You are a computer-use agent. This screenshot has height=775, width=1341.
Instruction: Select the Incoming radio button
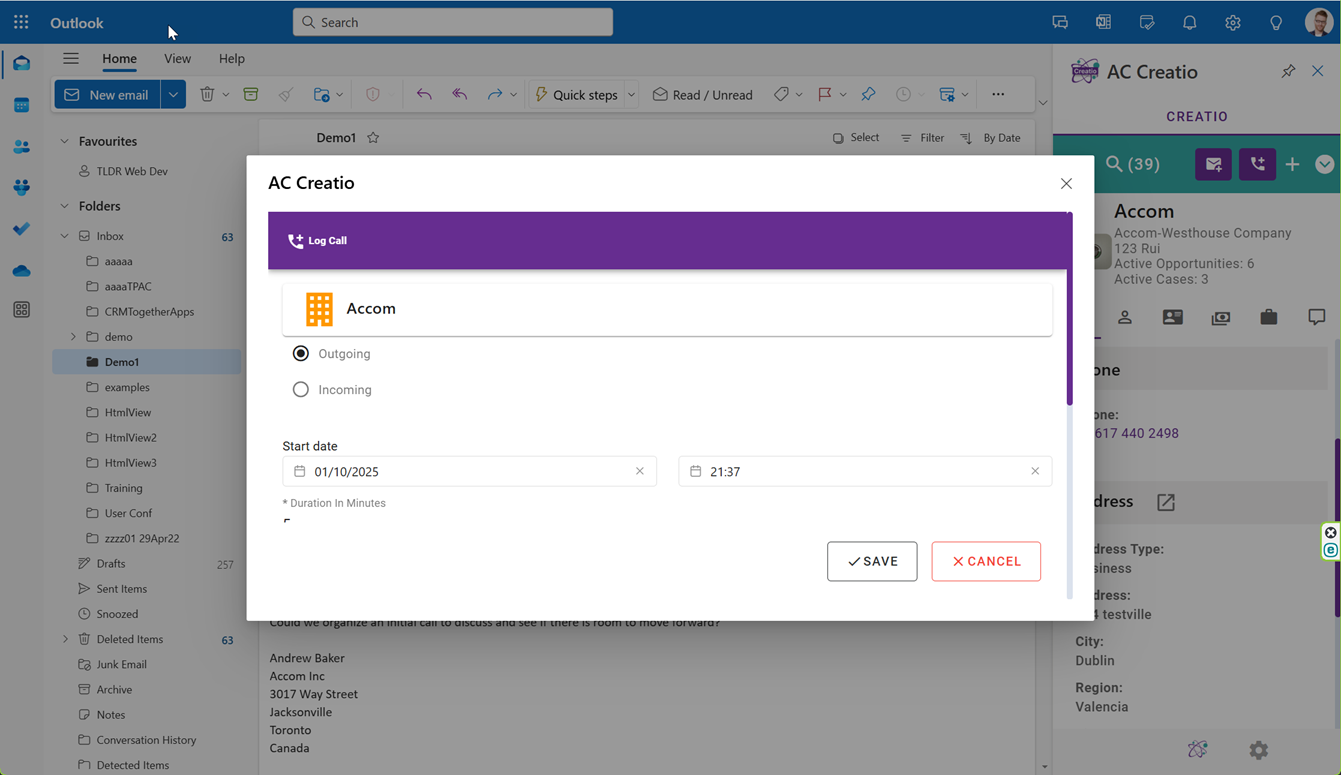(300, 390)
